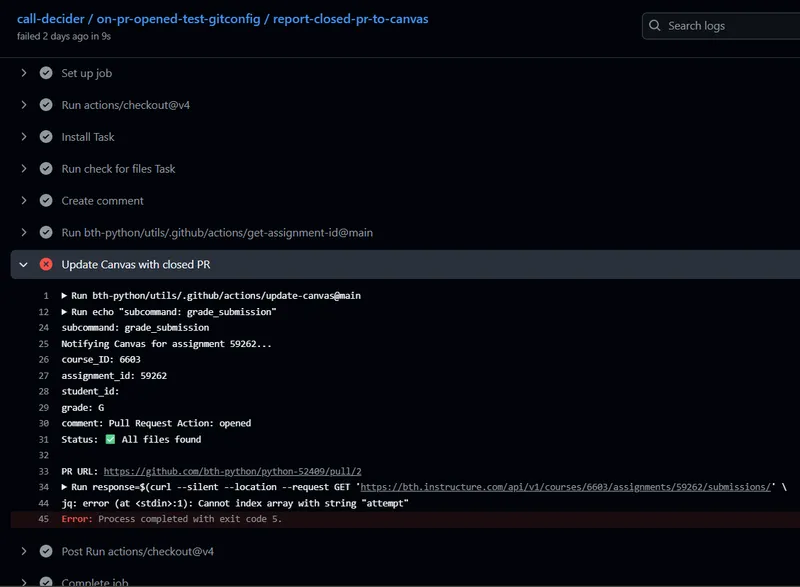The width and height of the screenshot is (800, 587).
Task: Expand the Install Task step
Action: 23,137
